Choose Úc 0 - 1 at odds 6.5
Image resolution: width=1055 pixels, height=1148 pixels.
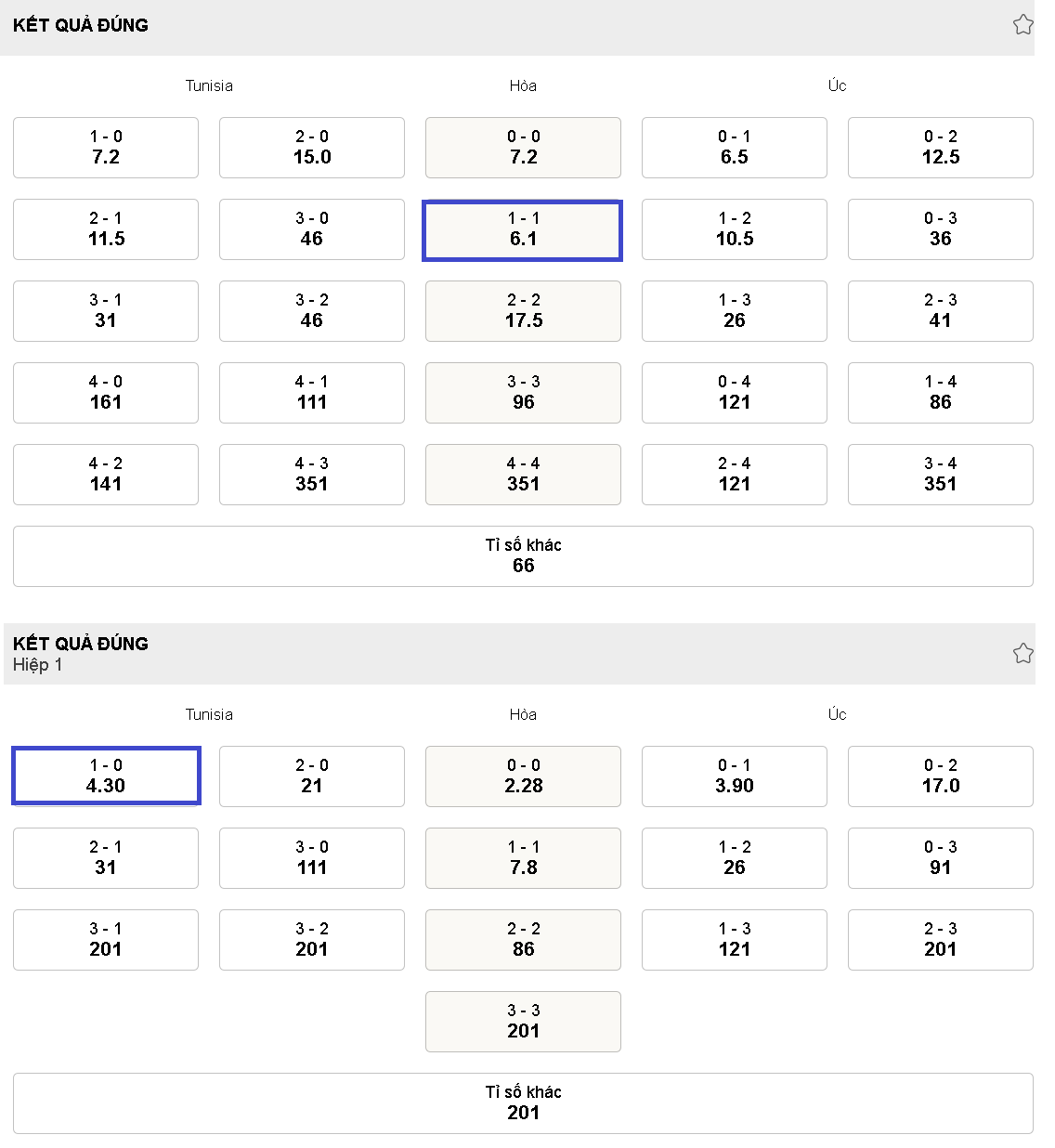pyautogui.click(x=734, y=148)
